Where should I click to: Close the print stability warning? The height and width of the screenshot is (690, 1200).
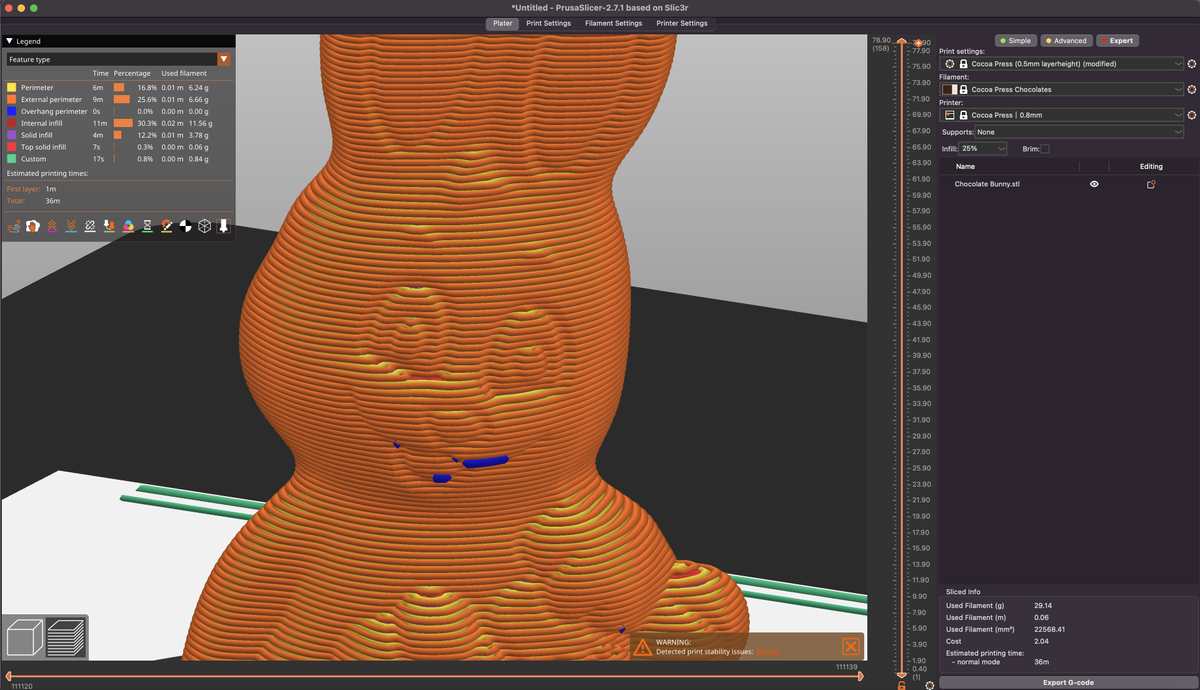click(x=850, y=647)
